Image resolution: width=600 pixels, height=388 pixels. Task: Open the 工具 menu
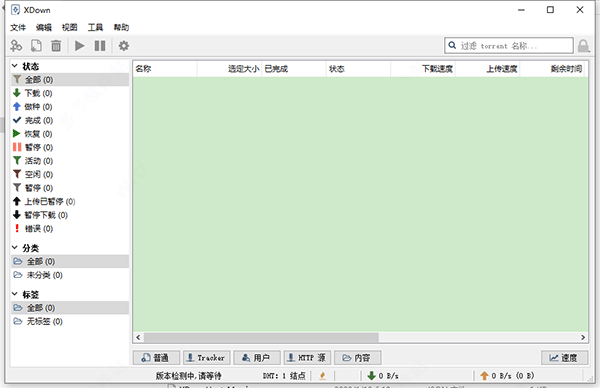(95, 28)
